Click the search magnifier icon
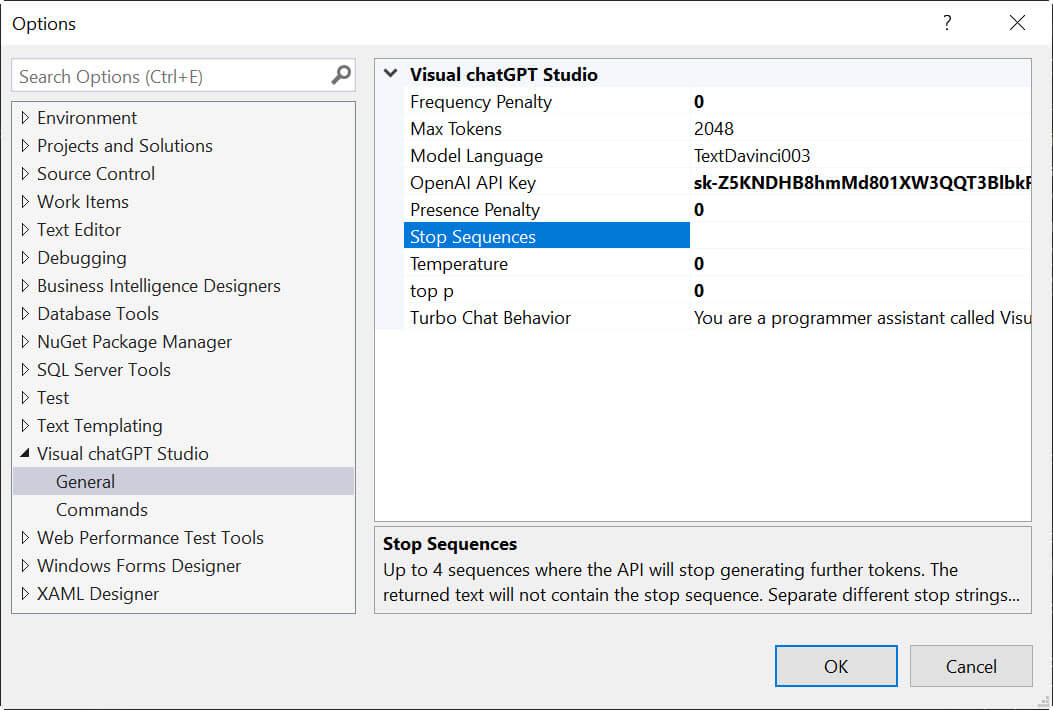 pyautogui.click(x=341, y=75)
